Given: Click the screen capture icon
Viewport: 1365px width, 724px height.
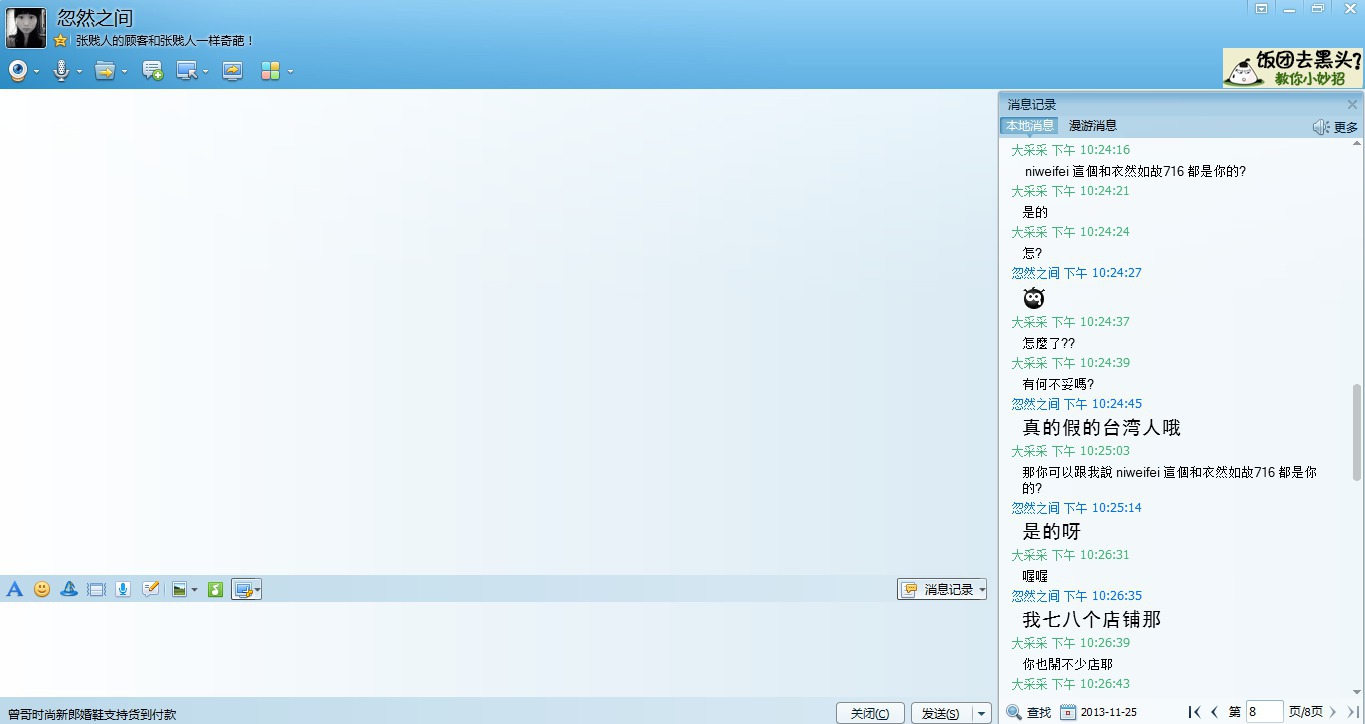Looking at the screenshot, I should click(x=242, y=590).
